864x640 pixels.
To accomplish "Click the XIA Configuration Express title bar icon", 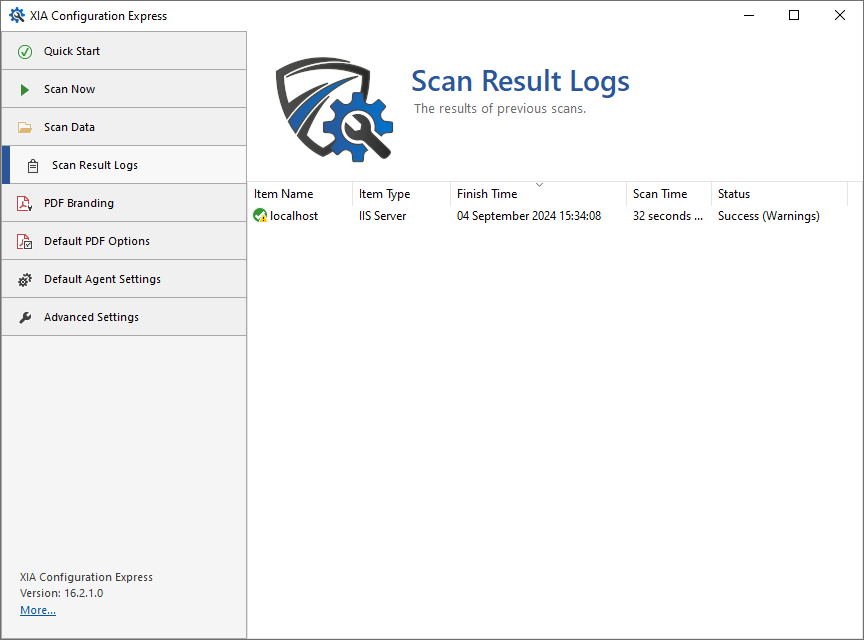I will pyautogui.click(x=17, y=15).
